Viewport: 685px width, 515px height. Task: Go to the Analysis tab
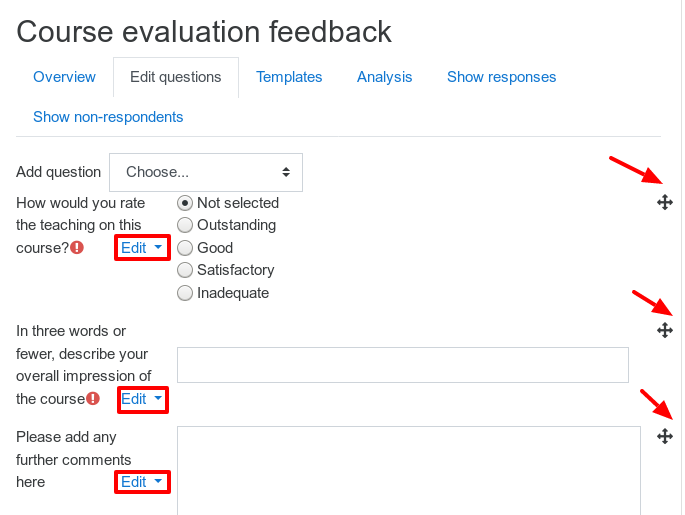click(x=384, y=77)
